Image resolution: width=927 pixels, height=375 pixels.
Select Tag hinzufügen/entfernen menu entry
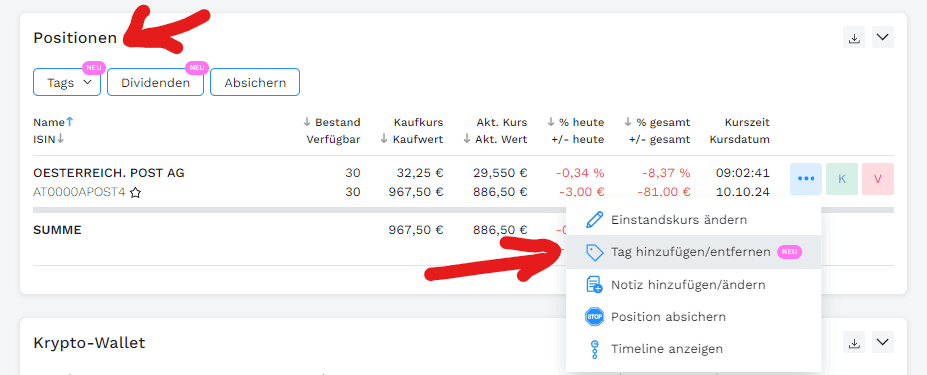pos(693,252)
